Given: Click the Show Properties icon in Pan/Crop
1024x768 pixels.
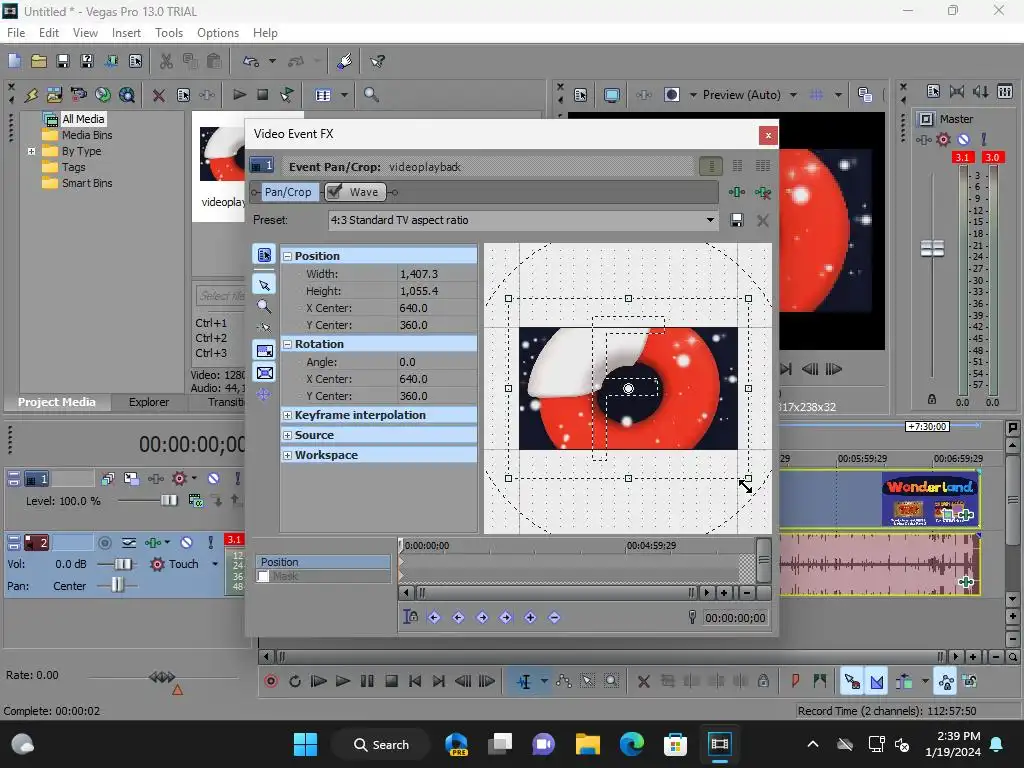Looking at the screenshot, I should 264,255.
